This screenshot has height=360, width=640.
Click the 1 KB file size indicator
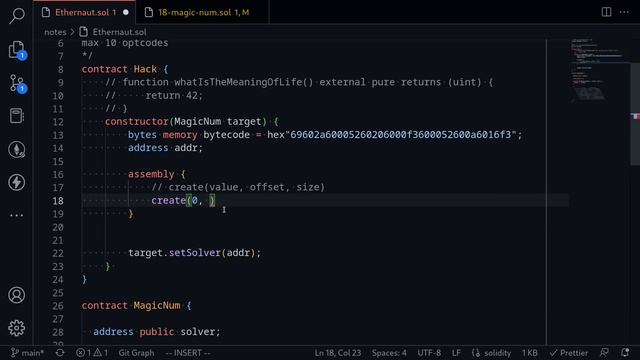click(529, 353)
